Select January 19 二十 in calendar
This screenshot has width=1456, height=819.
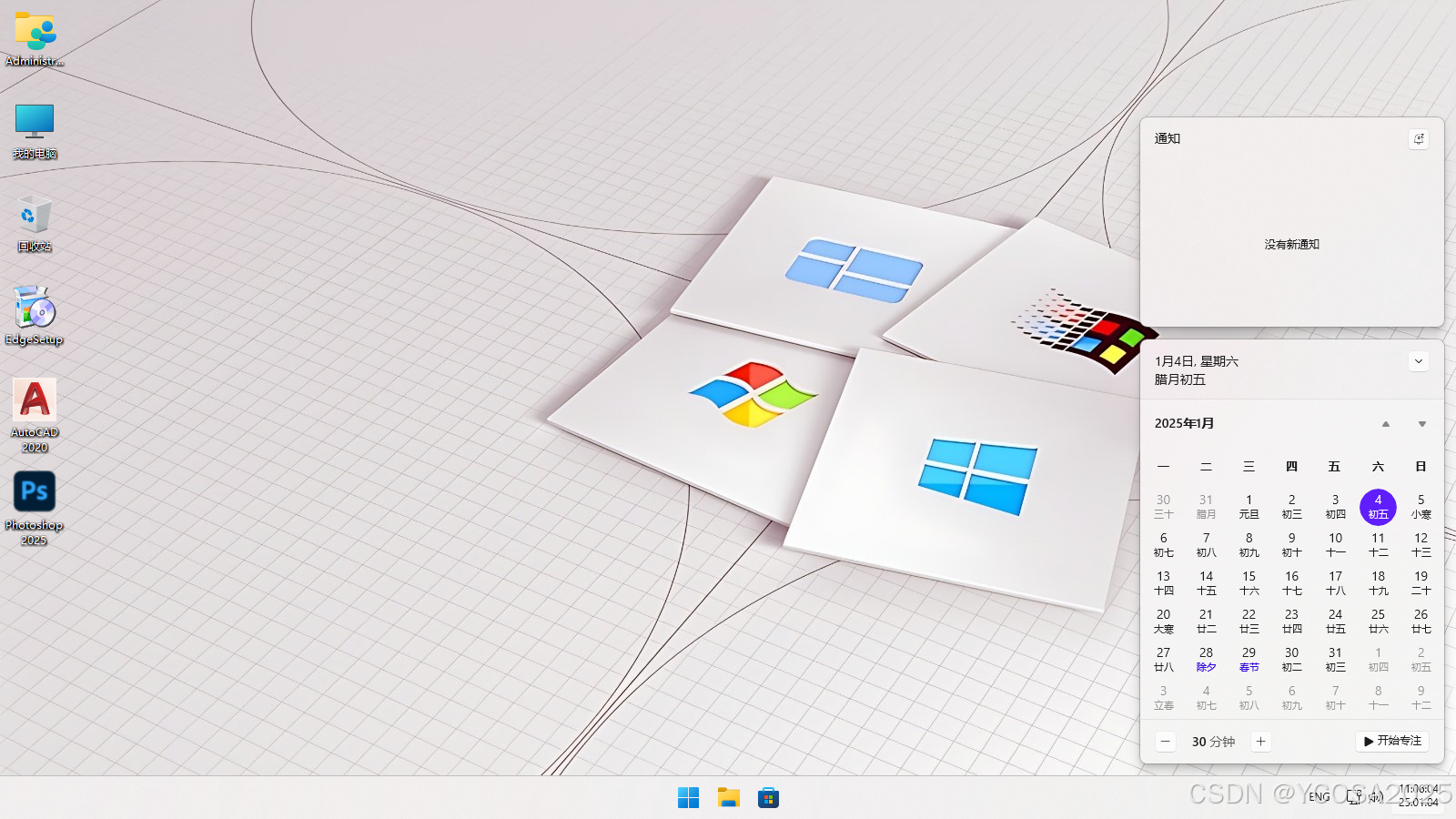point(1421,583)
